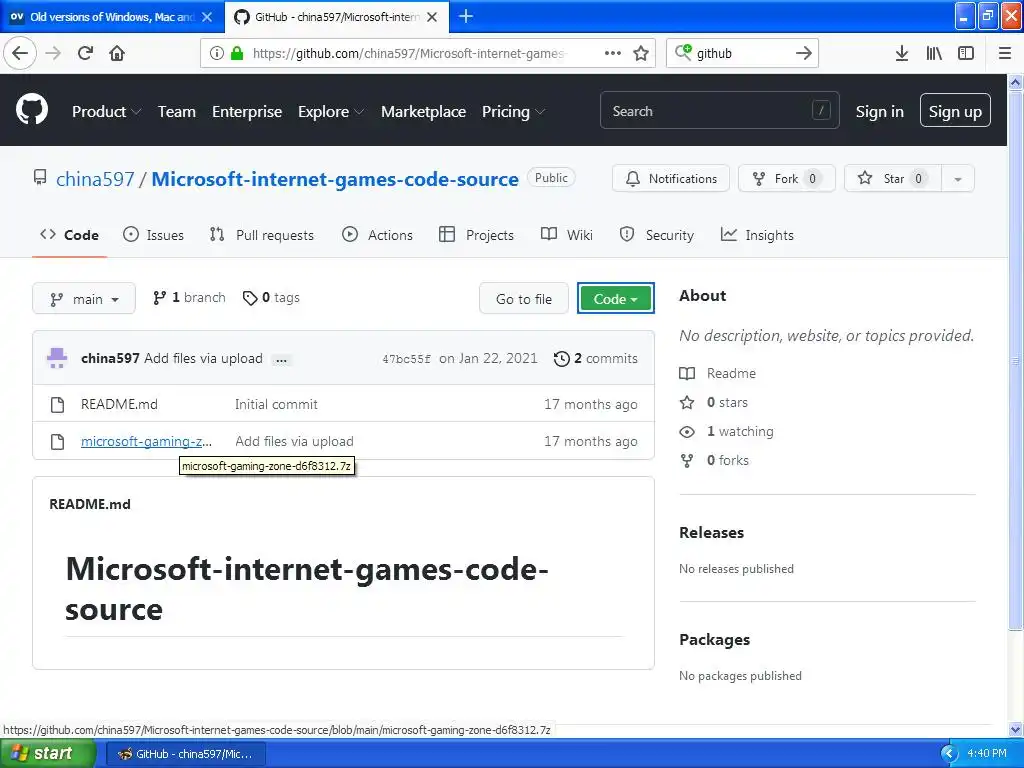View the 1 branch link

tap(189, 298)
